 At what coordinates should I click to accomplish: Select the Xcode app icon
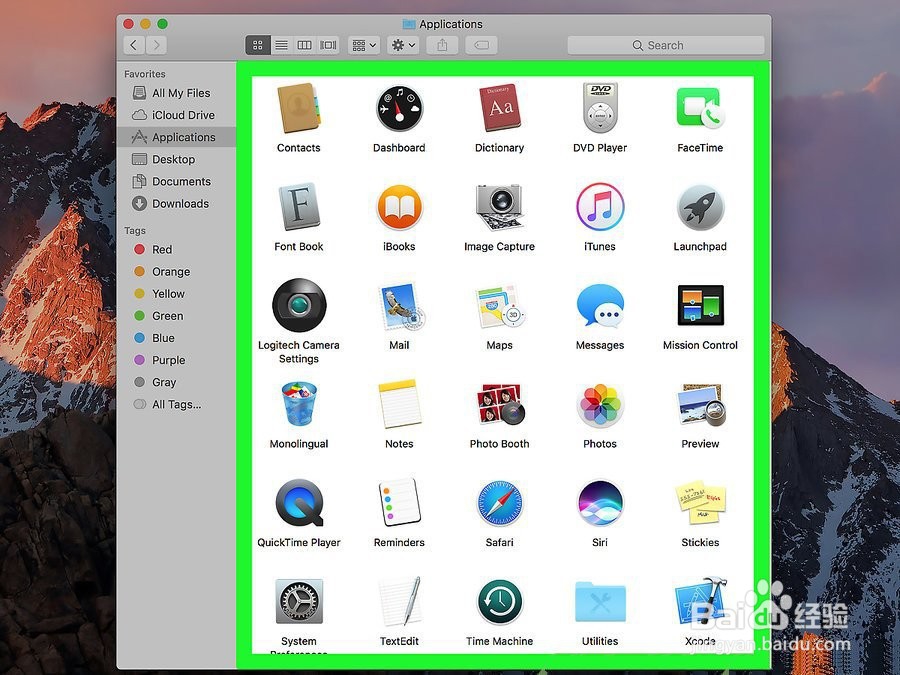(700, 602)
